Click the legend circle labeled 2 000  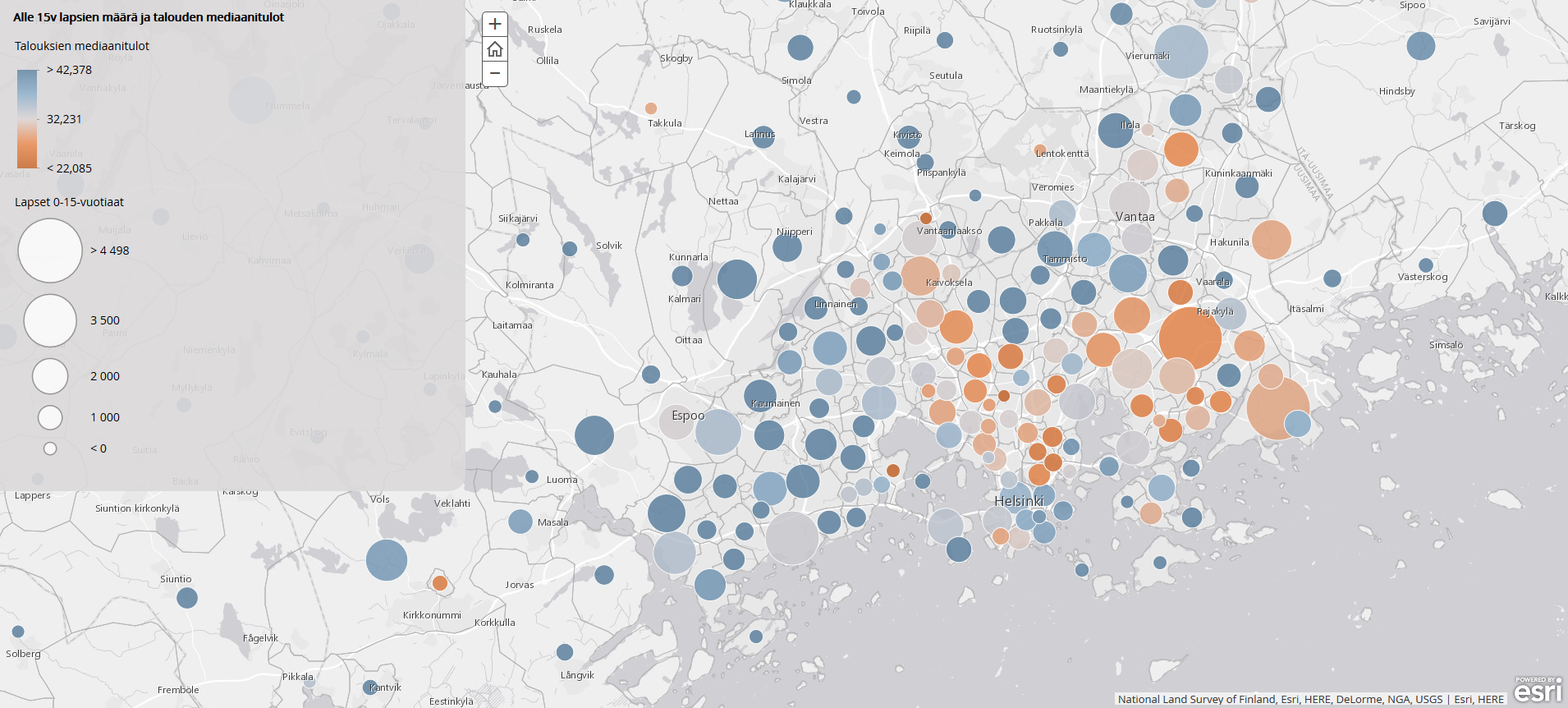[50, 376]
